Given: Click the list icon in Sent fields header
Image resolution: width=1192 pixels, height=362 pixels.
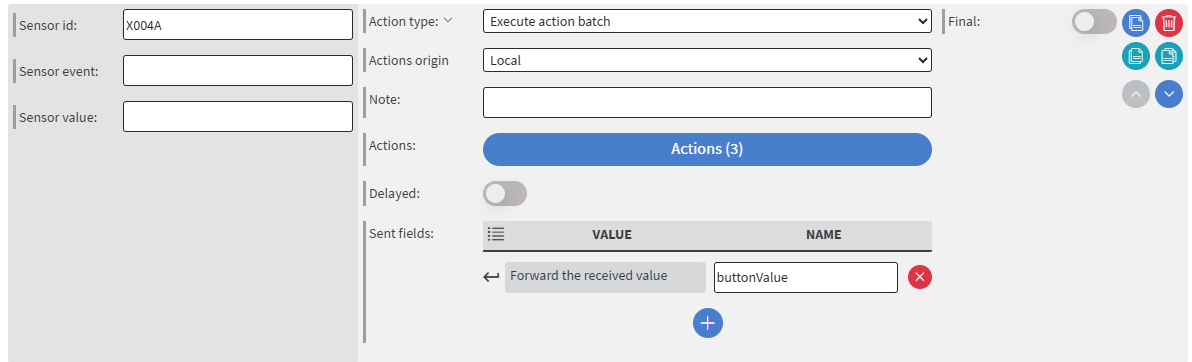Looking at the screenshot, I should click(x=496, y=234).
